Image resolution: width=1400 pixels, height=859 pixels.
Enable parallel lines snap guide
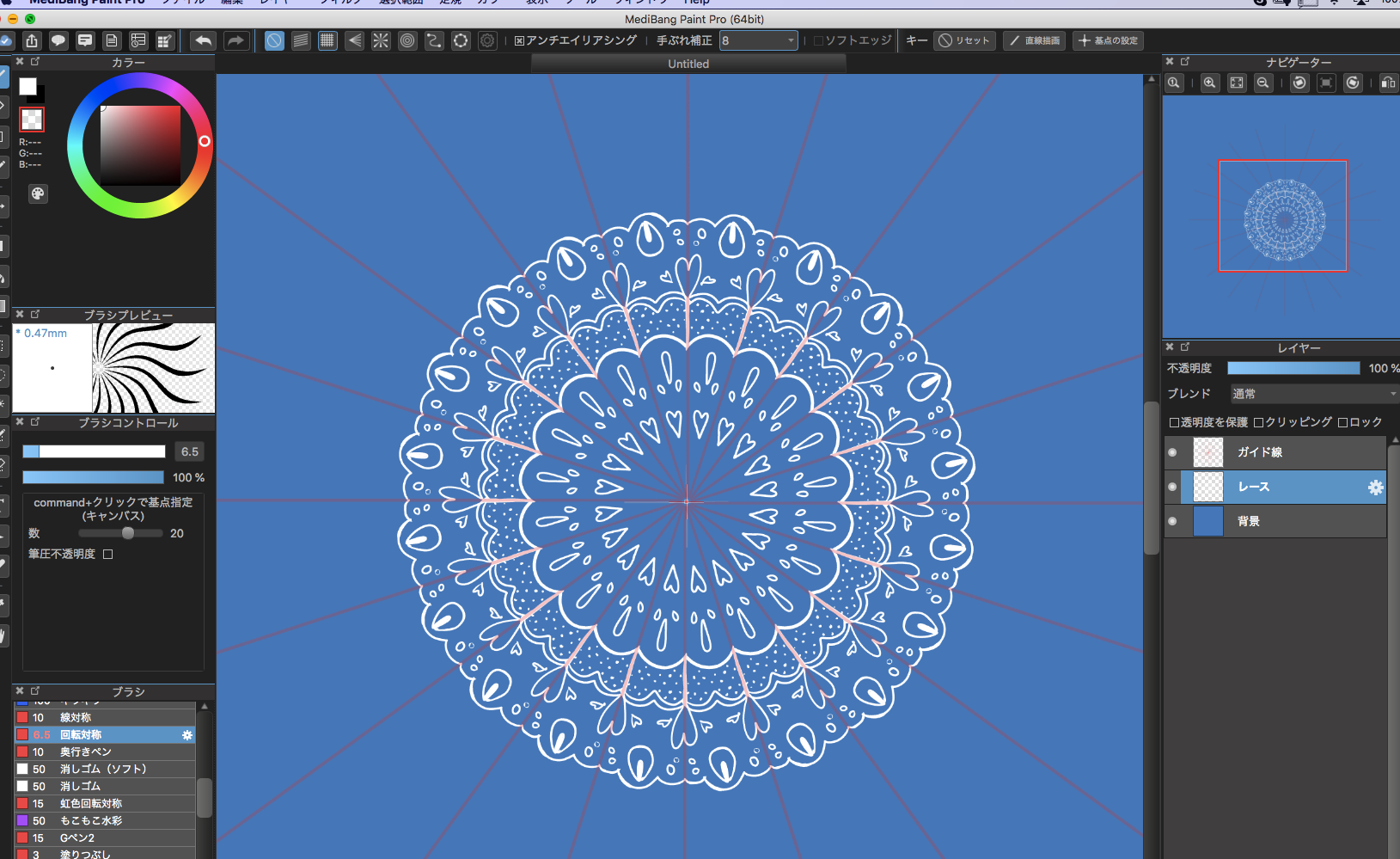[301, 40]
